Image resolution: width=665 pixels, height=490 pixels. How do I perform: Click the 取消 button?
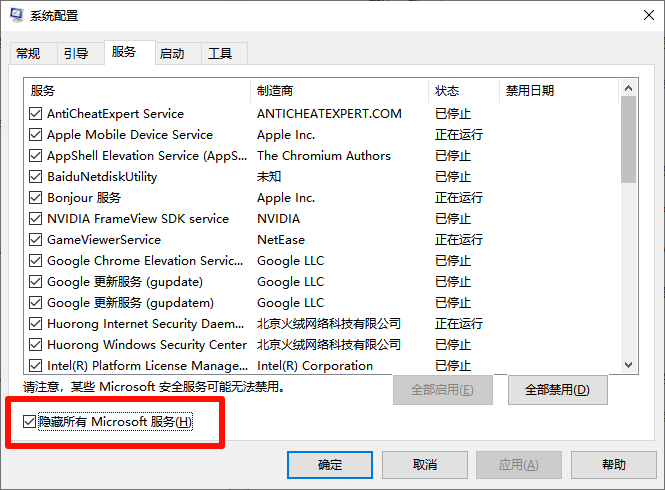[x=425, y=465]
